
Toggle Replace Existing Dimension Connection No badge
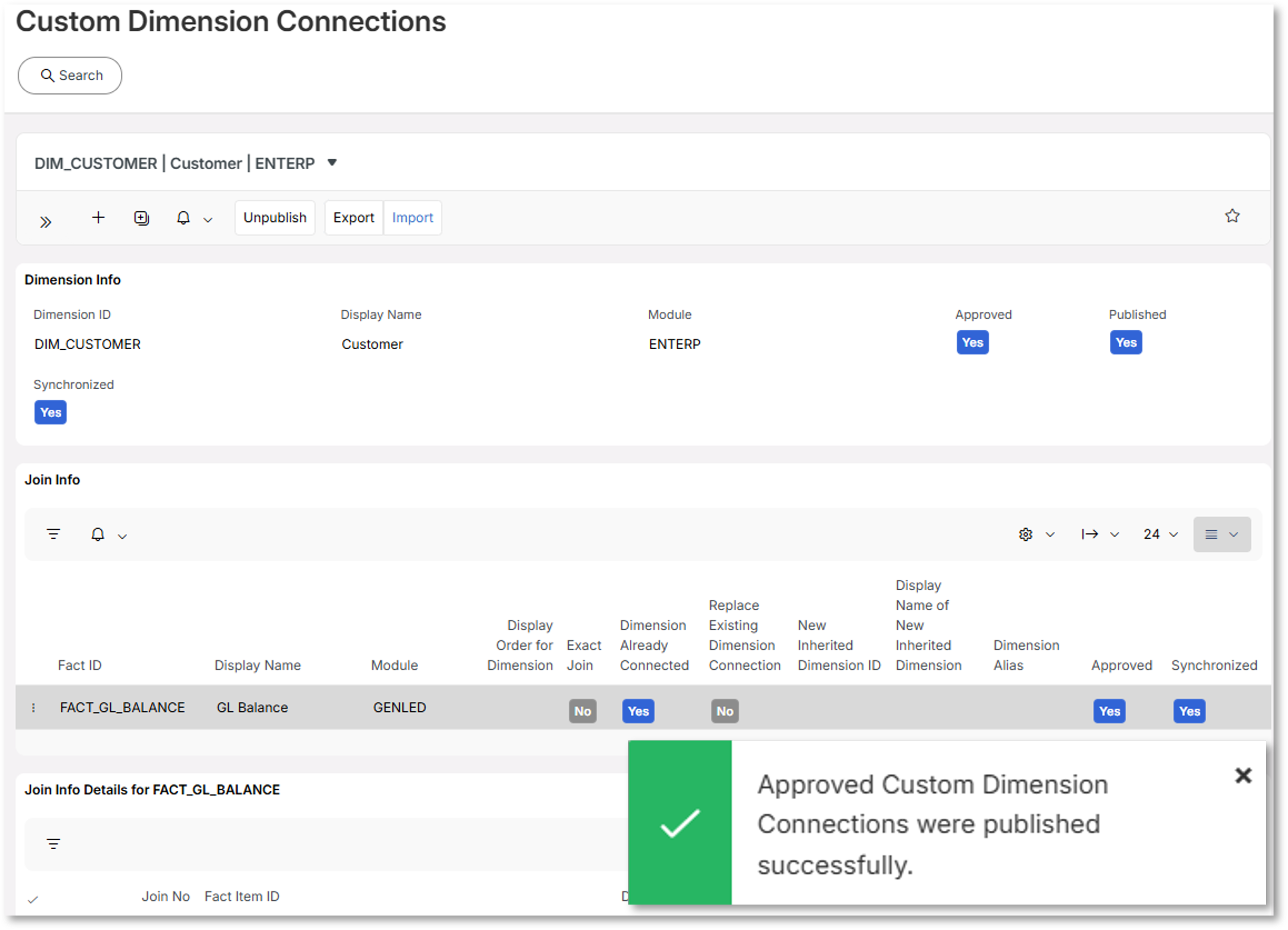pos(724,711)
